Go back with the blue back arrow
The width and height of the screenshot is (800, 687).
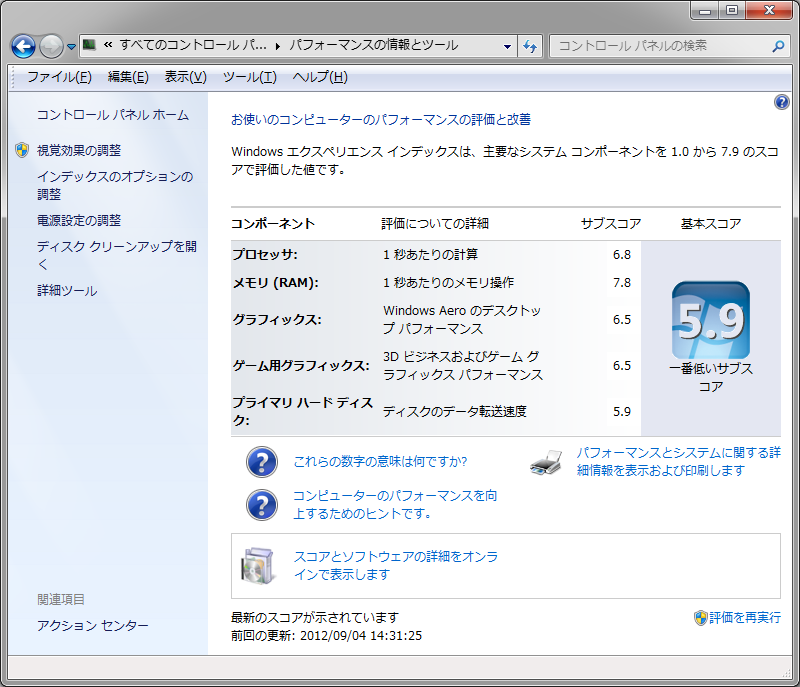point(23,46)
